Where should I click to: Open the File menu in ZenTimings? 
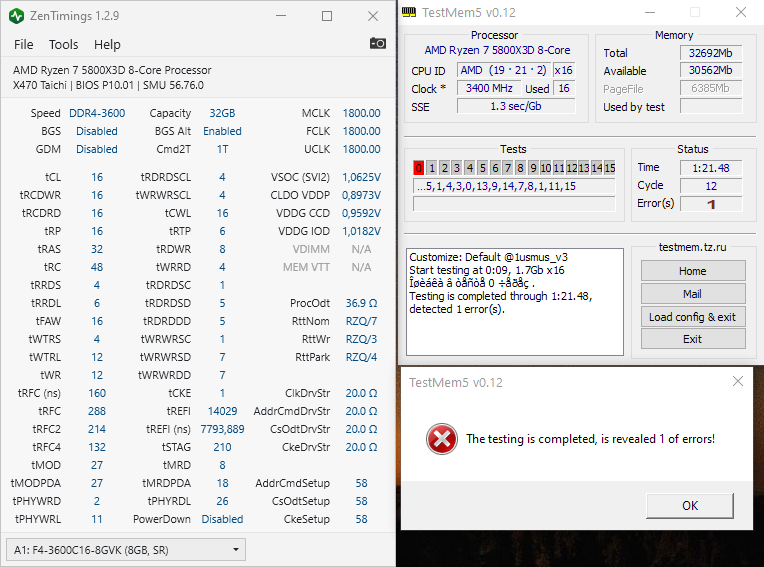tap(23, 45)
